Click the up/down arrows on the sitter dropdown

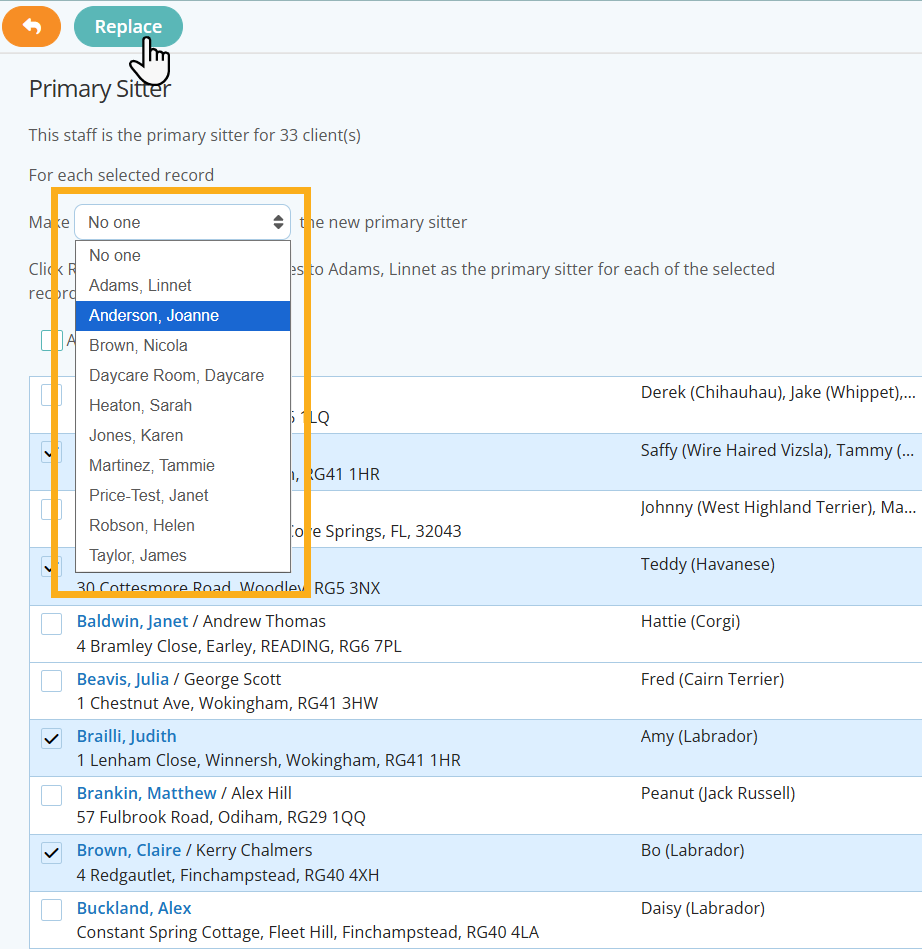tap(278, 221)
